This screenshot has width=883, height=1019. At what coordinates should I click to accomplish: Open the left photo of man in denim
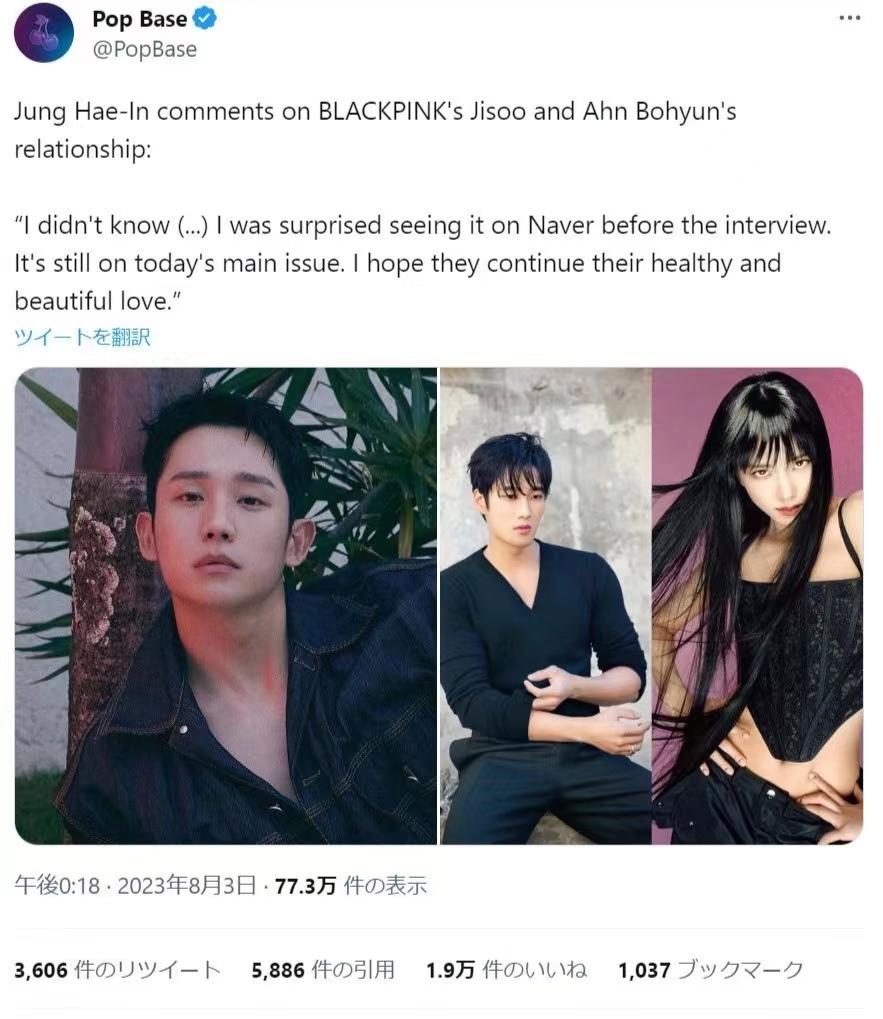point(225,606)
